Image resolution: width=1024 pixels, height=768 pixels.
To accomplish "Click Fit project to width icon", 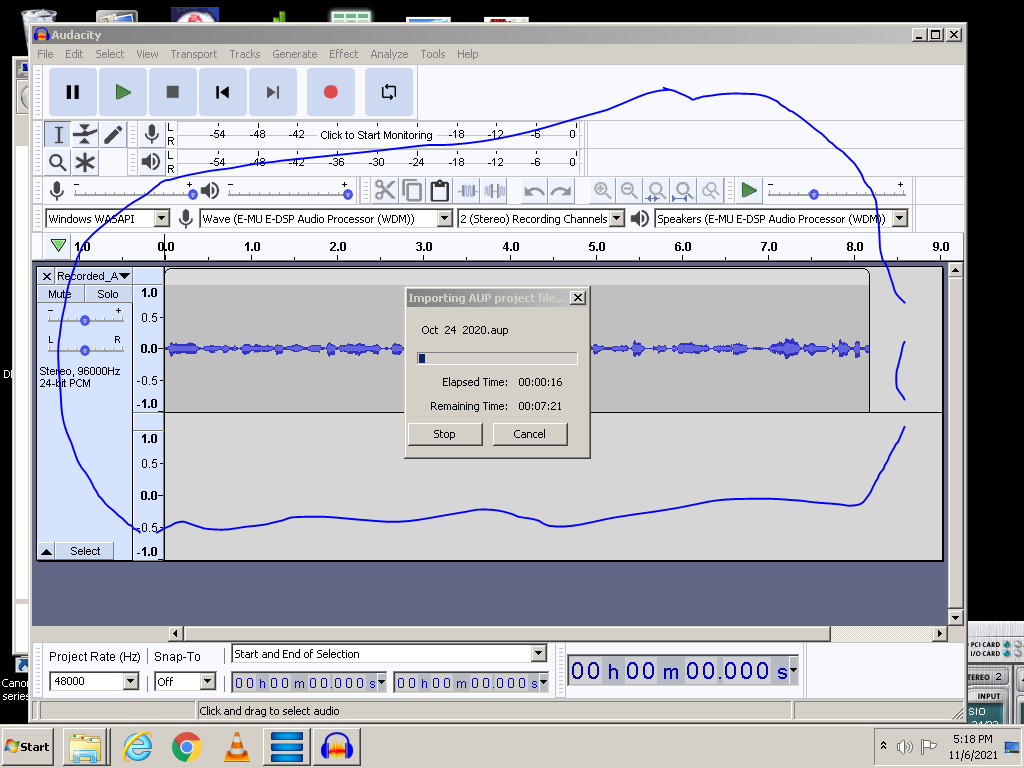I will pyautogui.click(x=683, y=191).
